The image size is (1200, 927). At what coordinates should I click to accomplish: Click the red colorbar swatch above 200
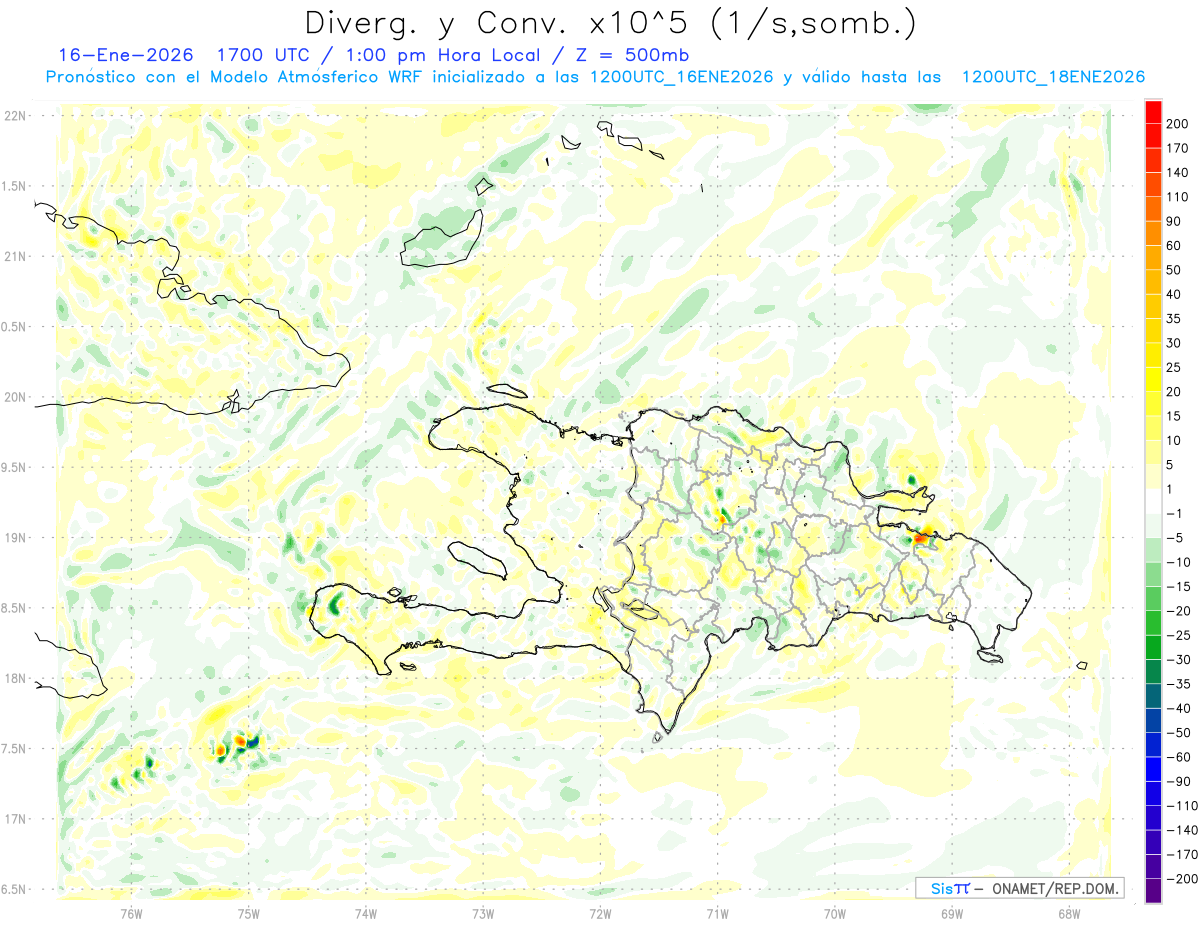pyautogui.click(x=1153, y=112)
